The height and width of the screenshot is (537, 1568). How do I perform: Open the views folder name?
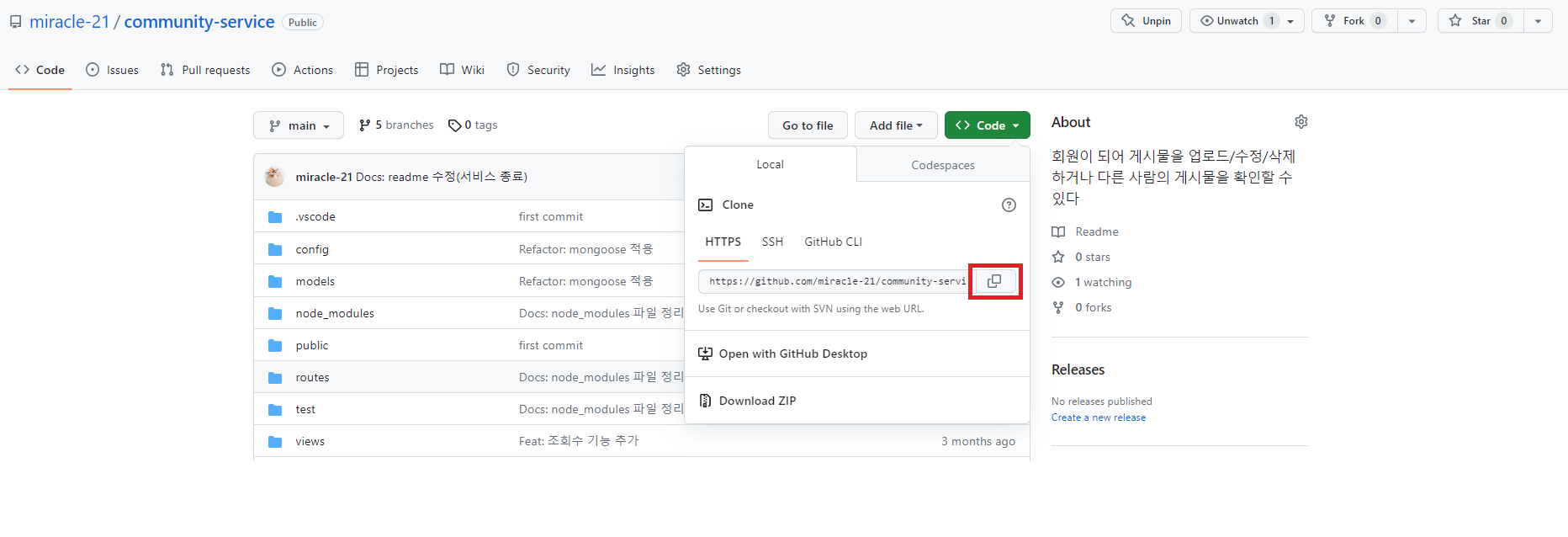(310, 441)
